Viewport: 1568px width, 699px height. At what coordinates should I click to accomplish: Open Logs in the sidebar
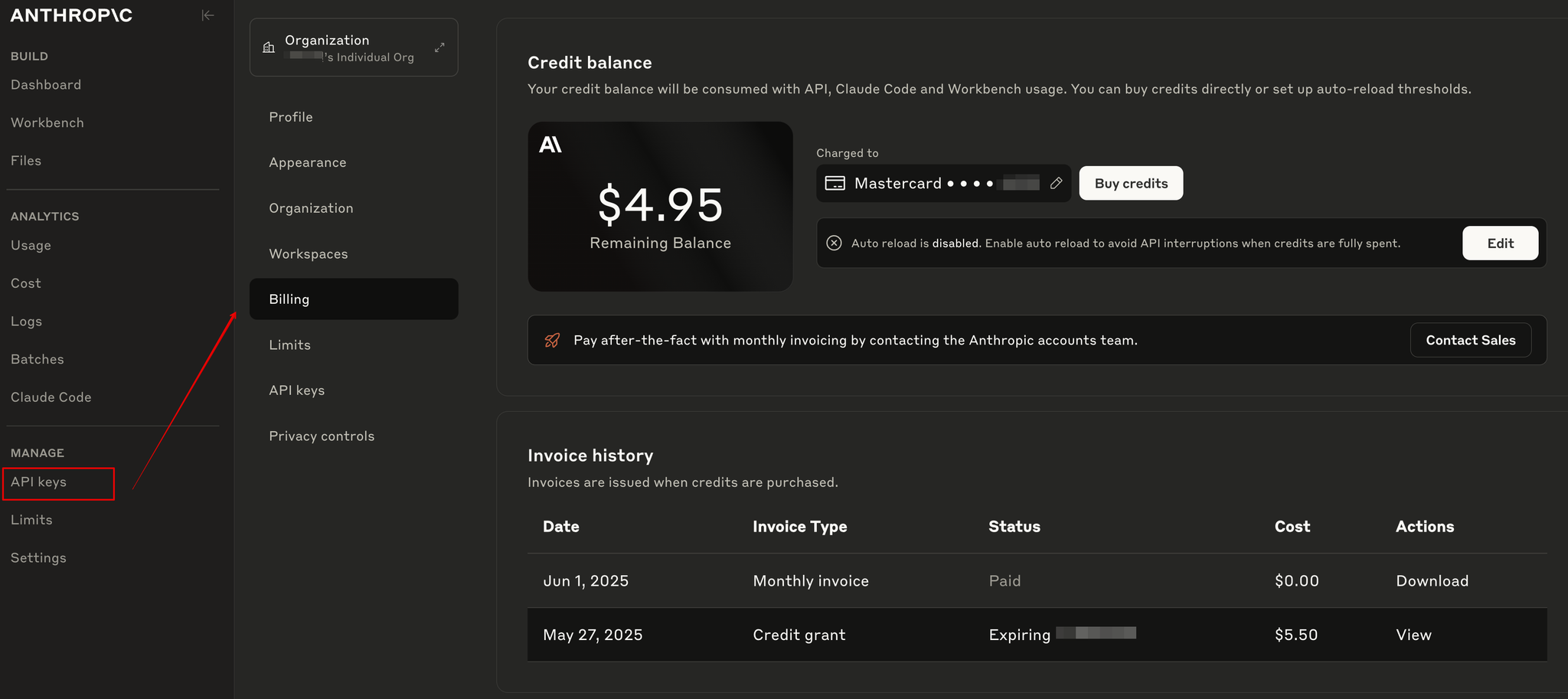click(x=27, y=322)
